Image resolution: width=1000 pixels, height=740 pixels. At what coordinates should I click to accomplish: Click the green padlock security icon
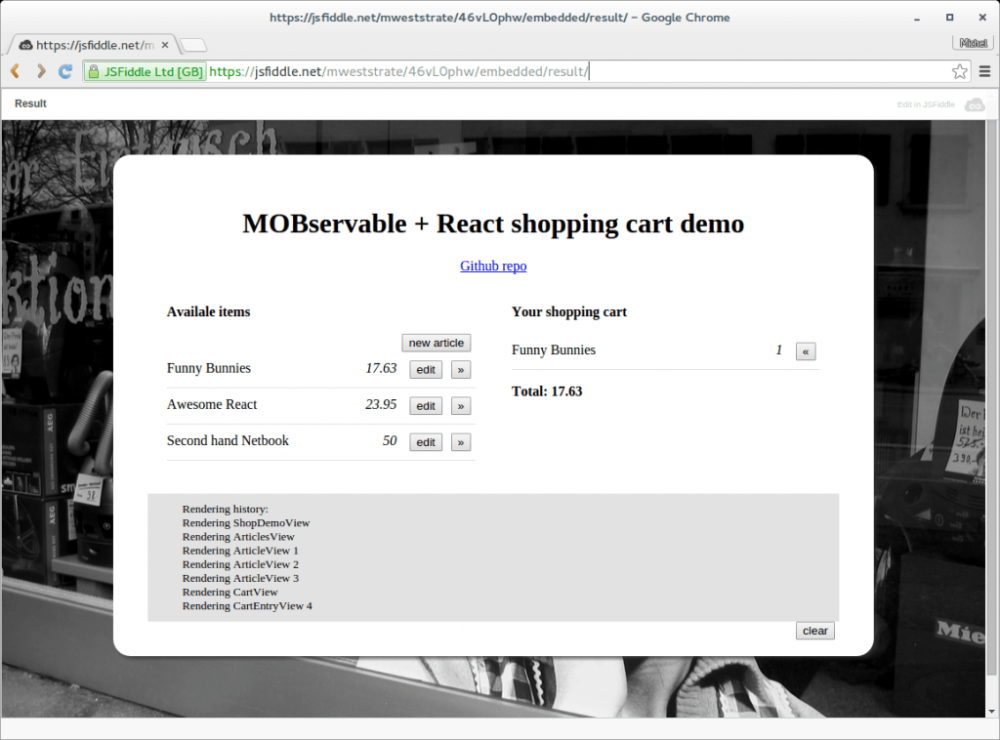coord(93,71)
